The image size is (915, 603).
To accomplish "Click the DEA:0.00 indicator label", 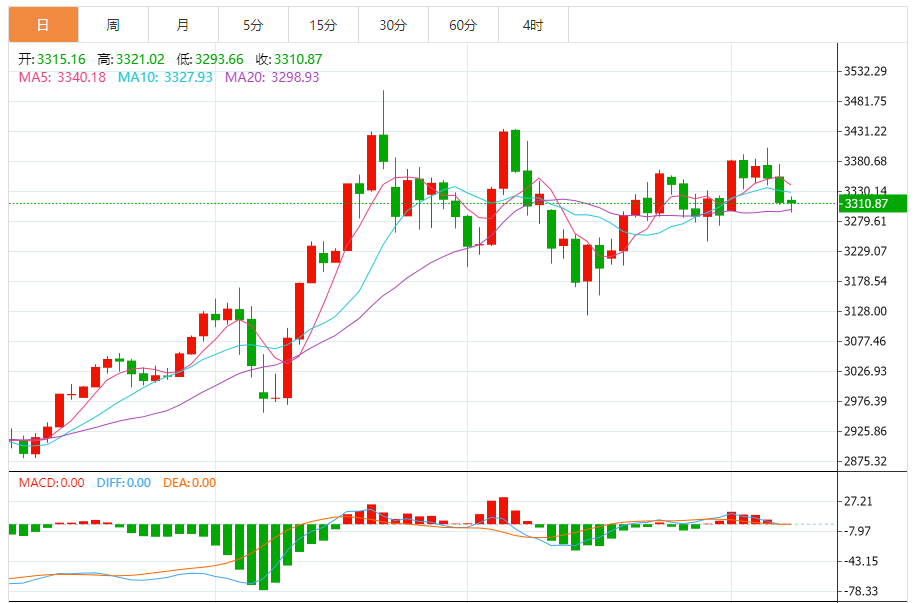I will pyautogui.click(x=190, y=483).
